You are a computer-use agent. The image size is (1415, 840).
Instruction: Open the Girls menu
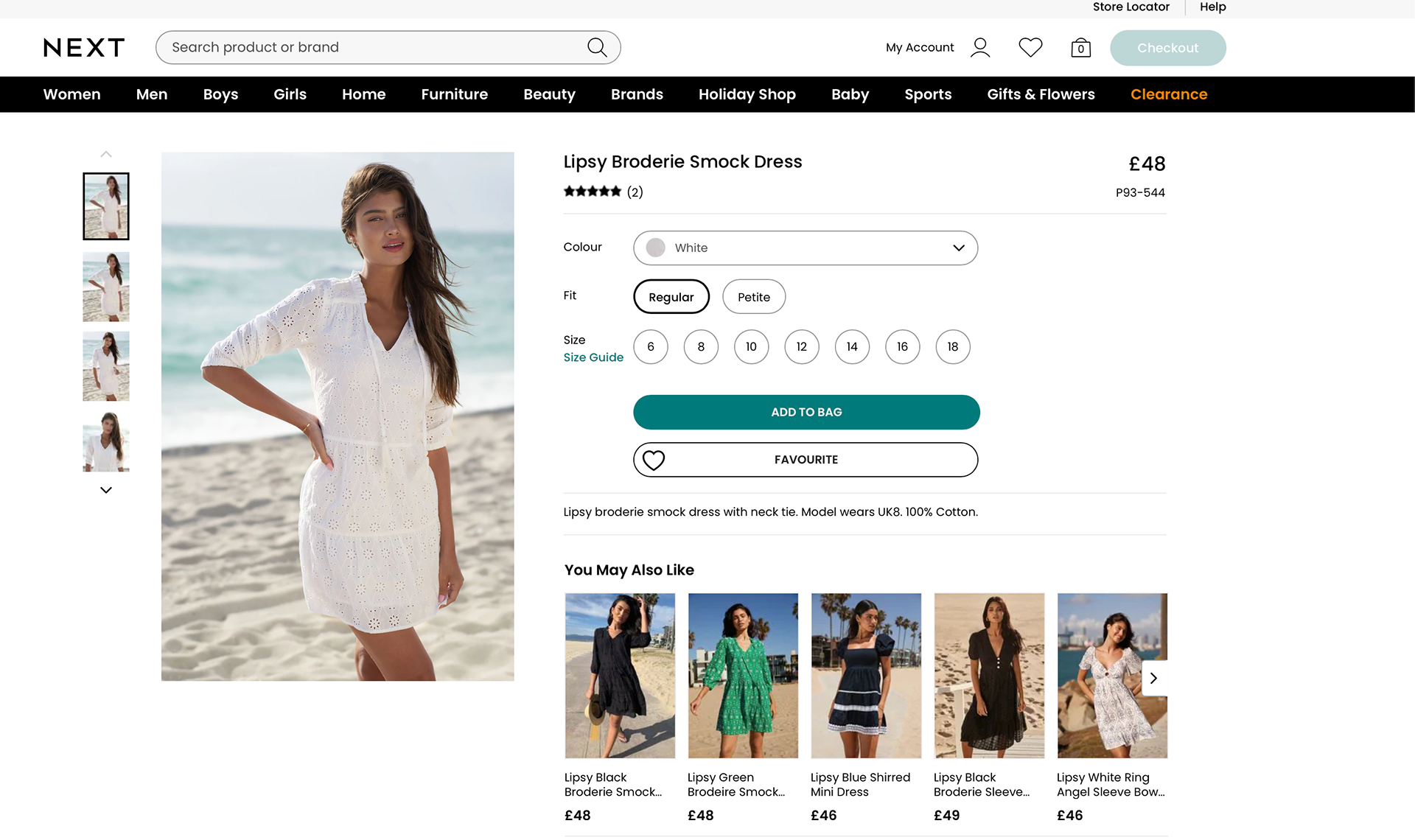[290, 94]
